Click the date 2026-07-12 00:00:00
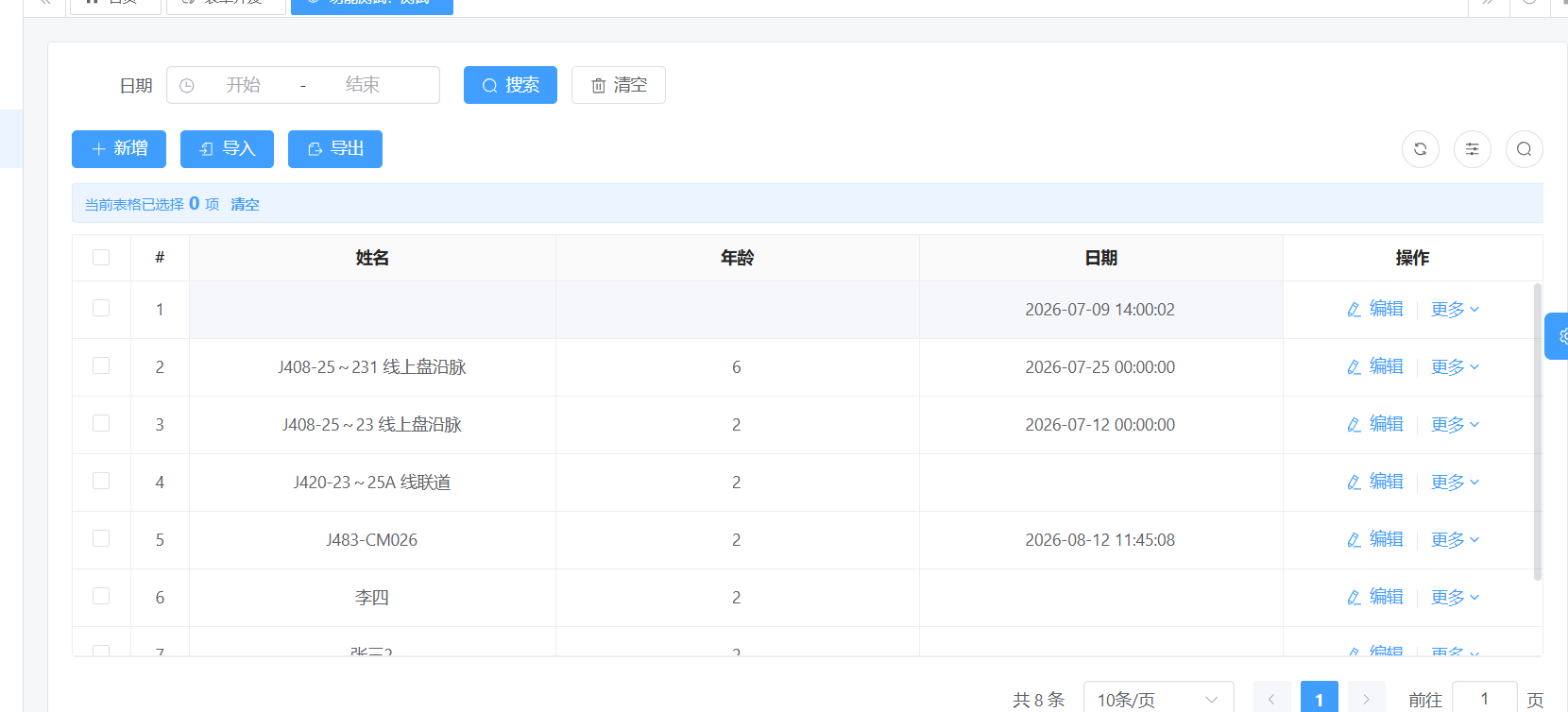This screenshot has width=1568, height=712. (x=1100, y=425)
